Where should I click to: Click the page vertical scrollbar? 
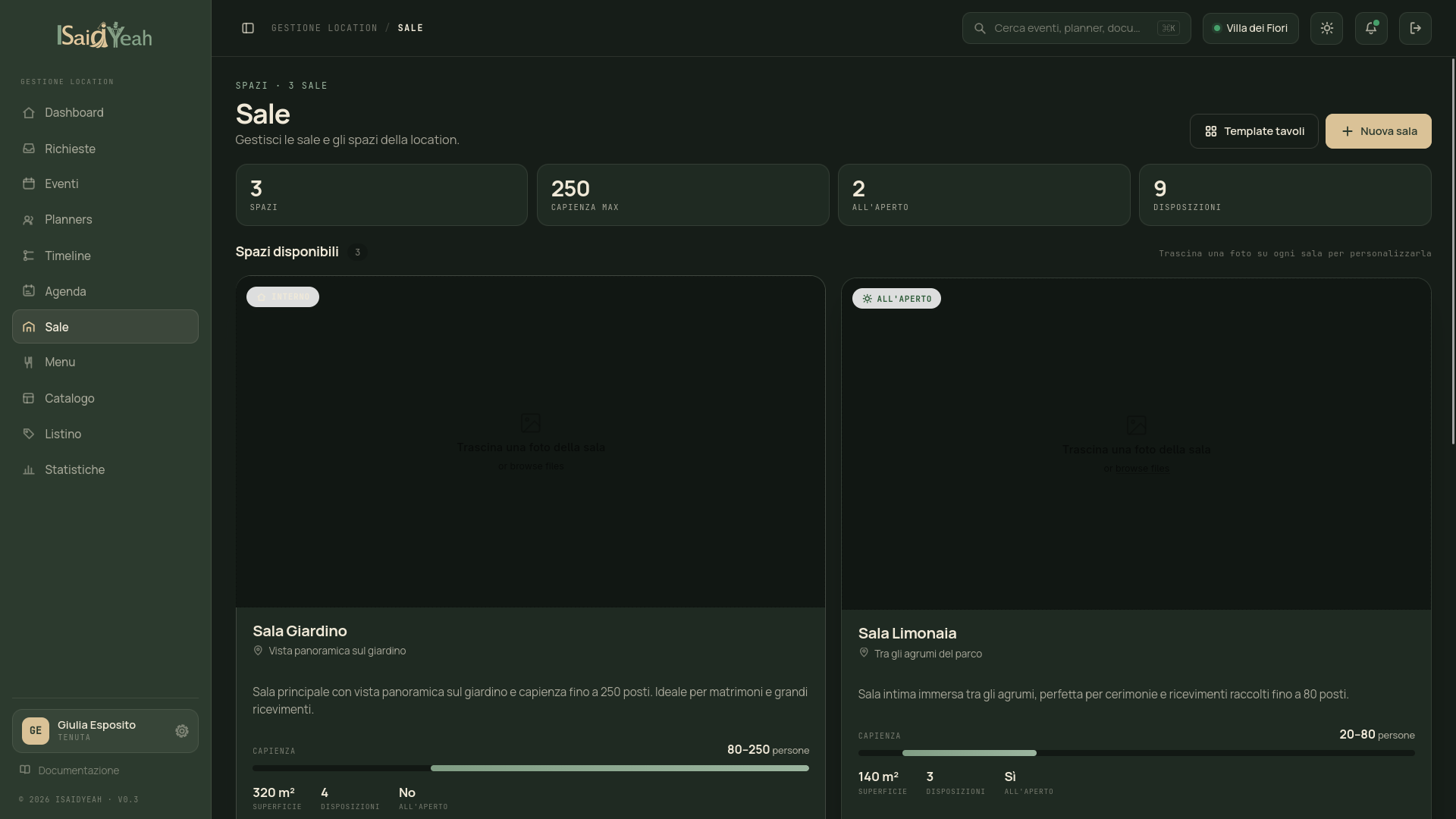[x=1453, y=252]
